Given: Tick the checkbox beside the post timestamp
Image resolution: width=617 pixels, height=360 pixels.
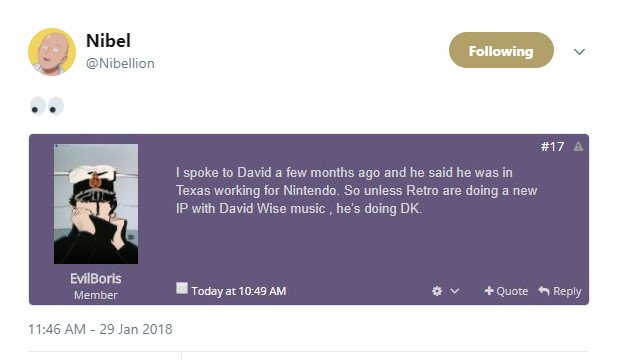Looking at the screenshot, I should (x=182, y=288).
